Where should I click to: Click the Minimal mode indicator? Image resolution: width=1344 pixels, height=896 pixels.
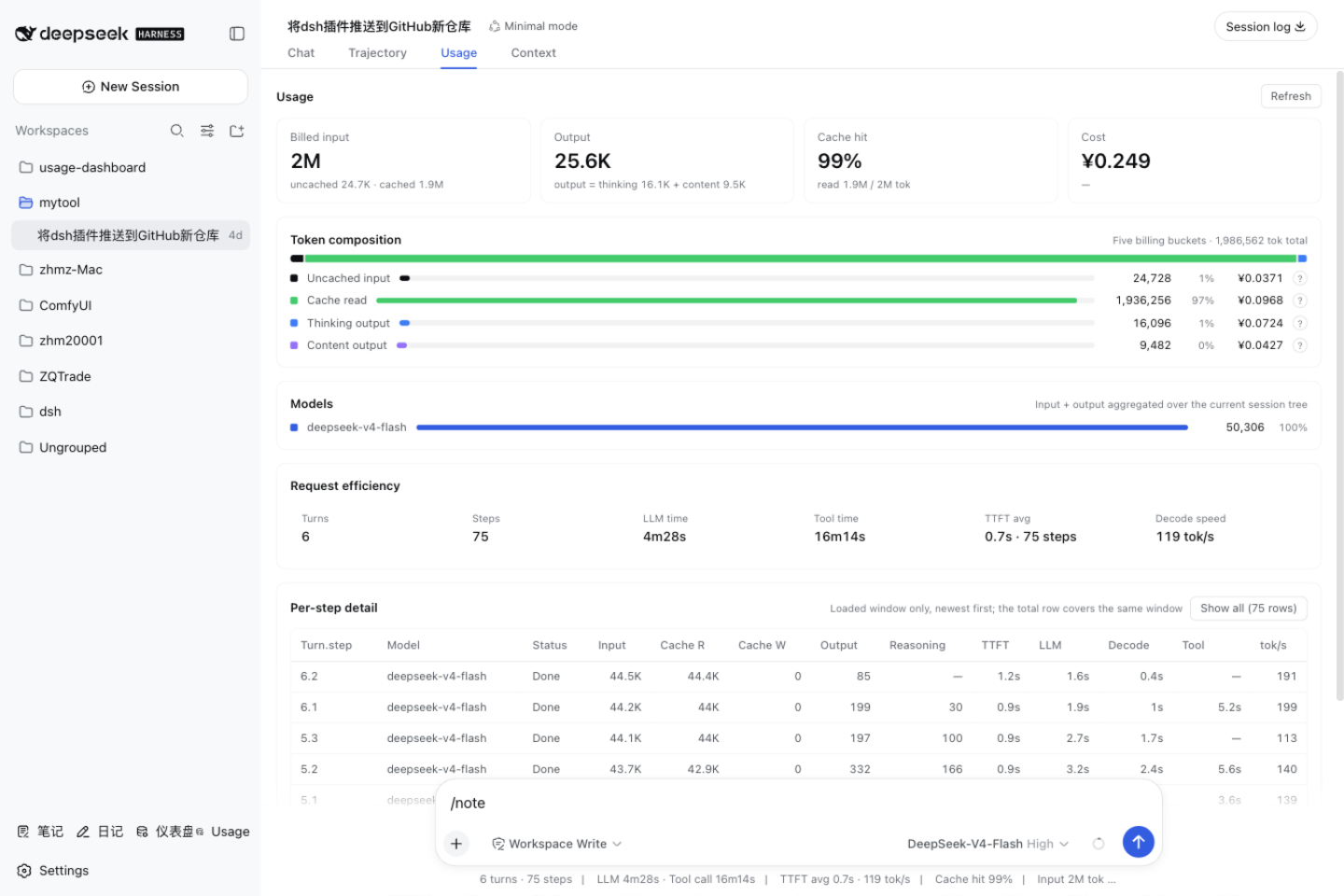tap(533, 26)
